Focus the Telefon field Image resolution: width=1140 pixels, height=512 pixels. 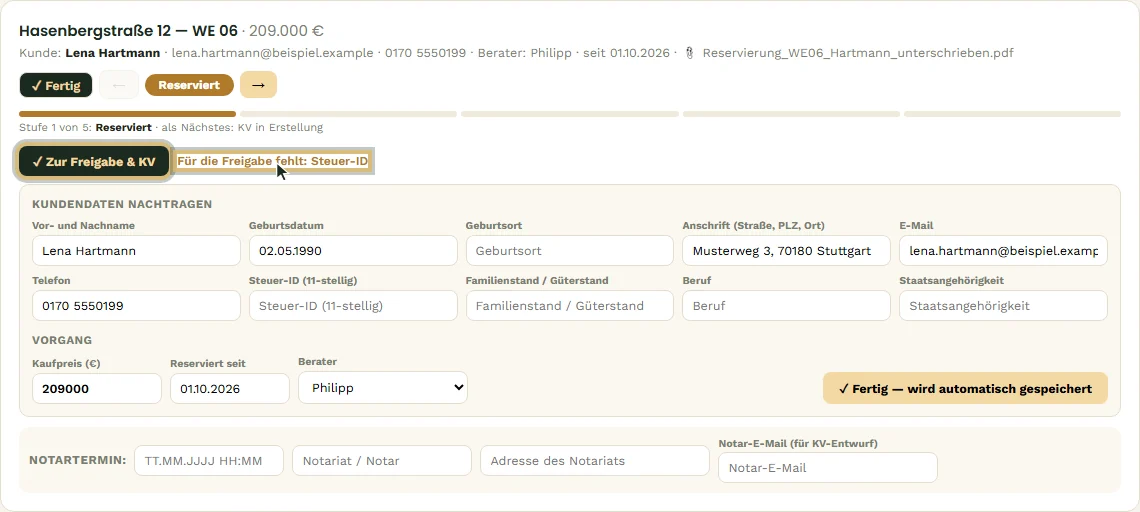click(136, 306)
